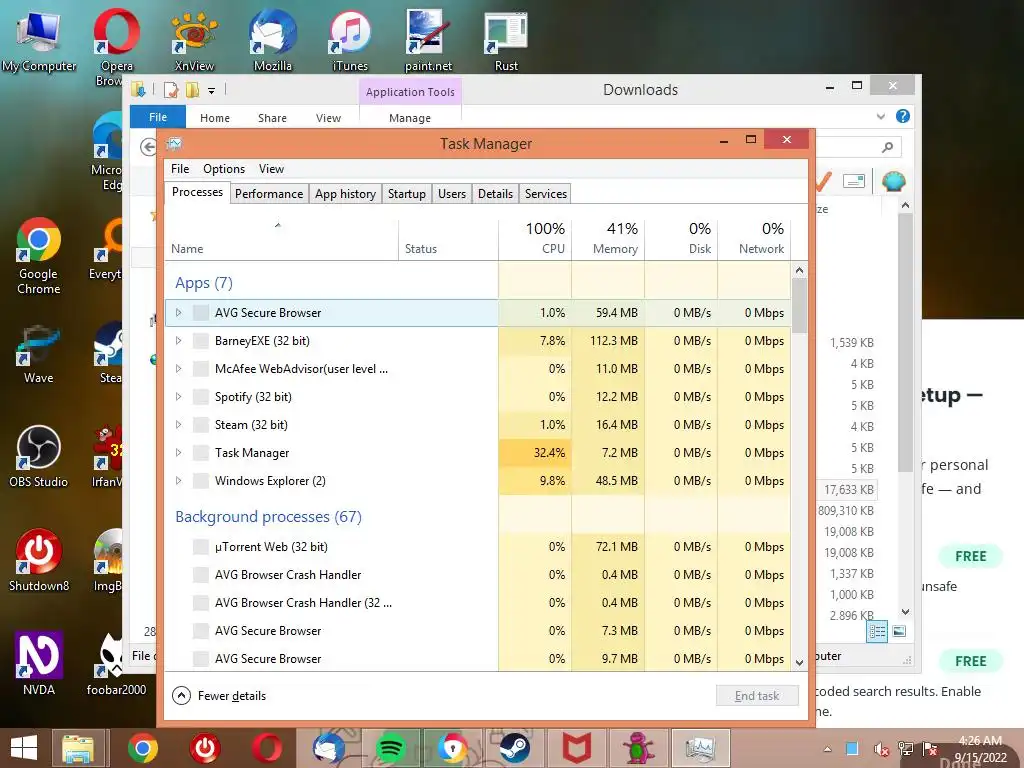Click the Windows Start button
The height and width of the screenshot is (768, 1024).
(x=24, y=748)
